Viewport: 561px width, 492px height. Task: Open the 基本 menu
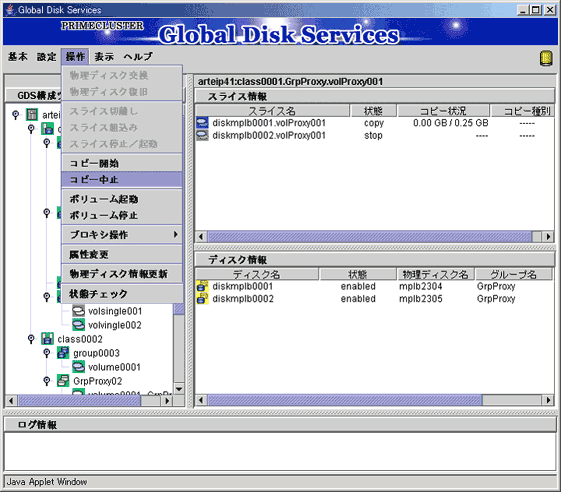tap(18, 57)
